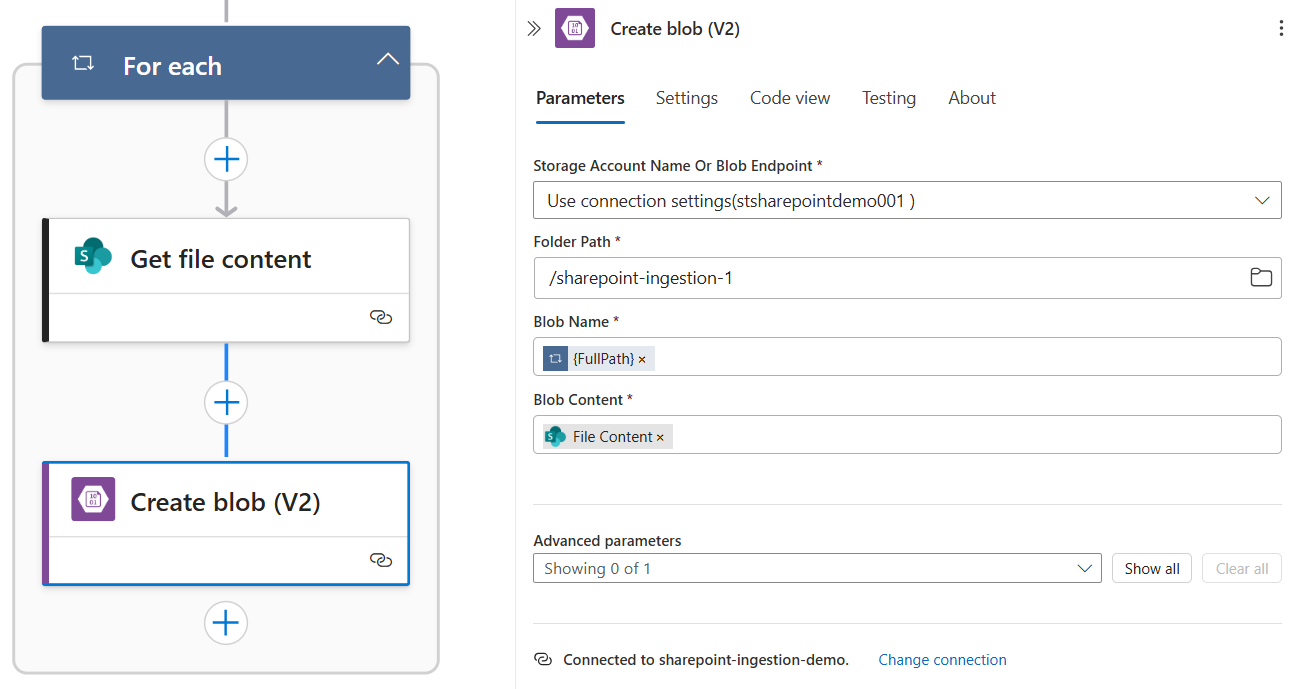Click Change connection link
This screenshot has width=1293, height=689.
(941, 659)
